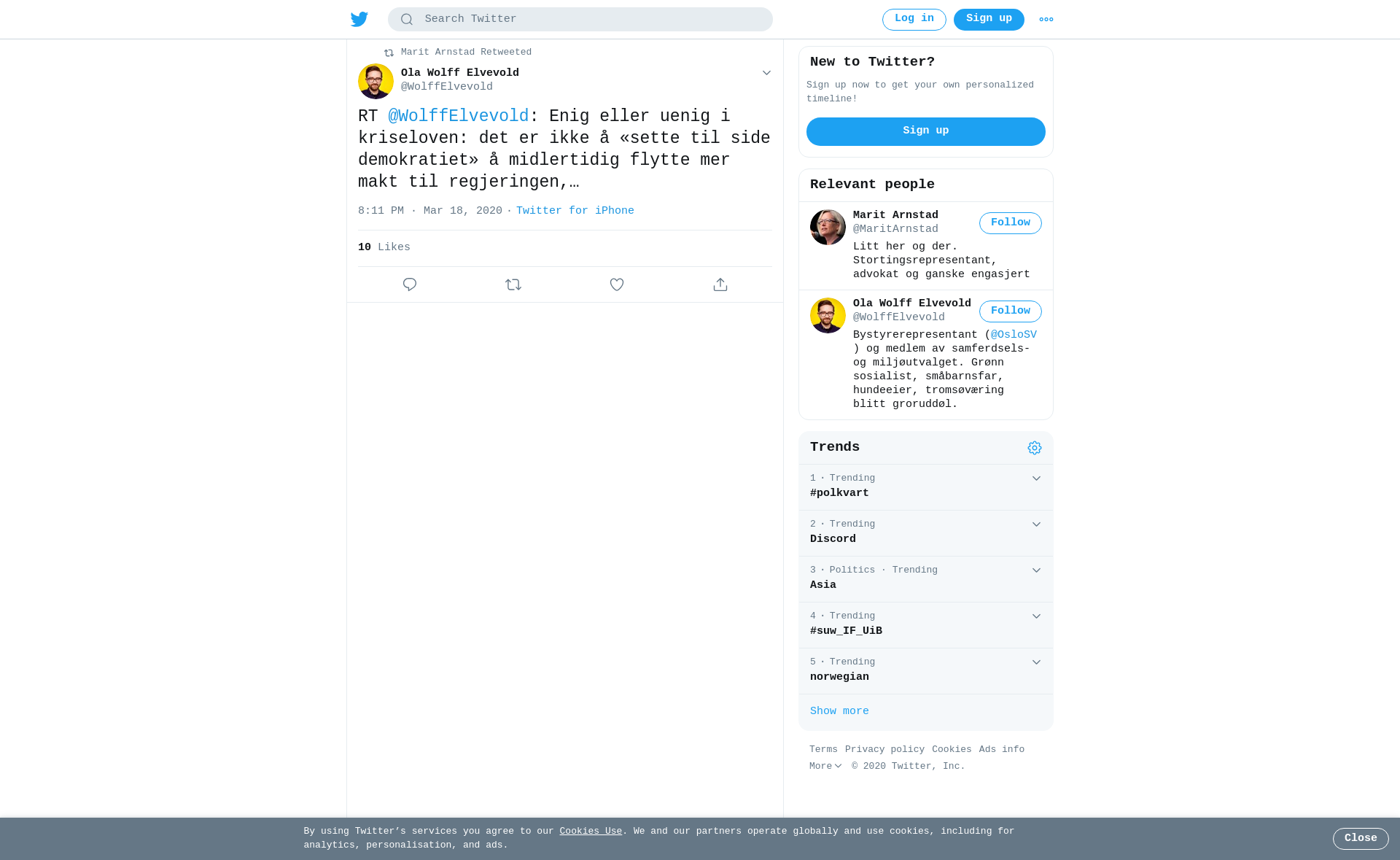This screenshot has height=860, width=1400.
Task: Click Log in button
Action: [914, 20]
